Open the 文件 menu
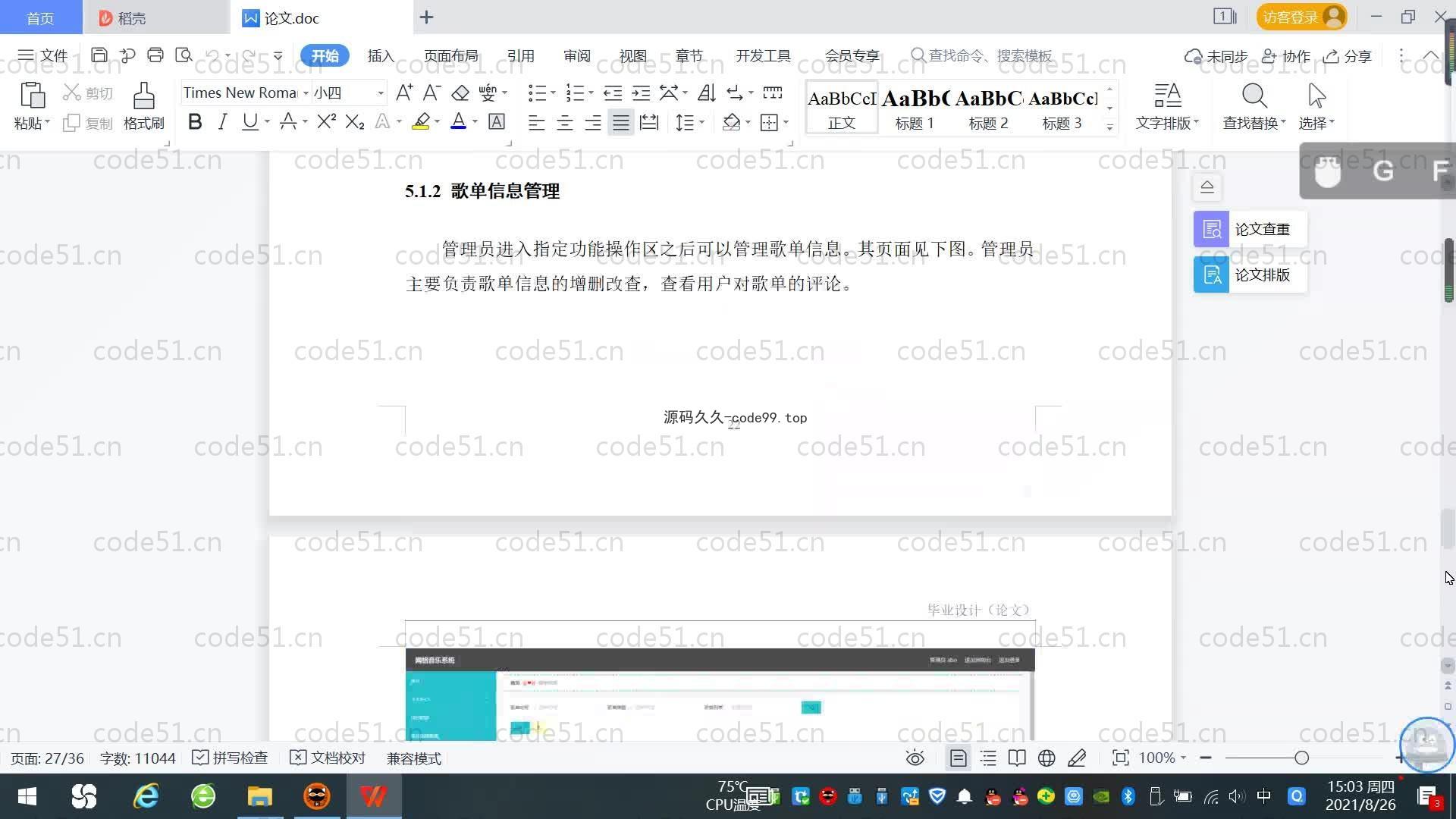 (x=42, y=55)
